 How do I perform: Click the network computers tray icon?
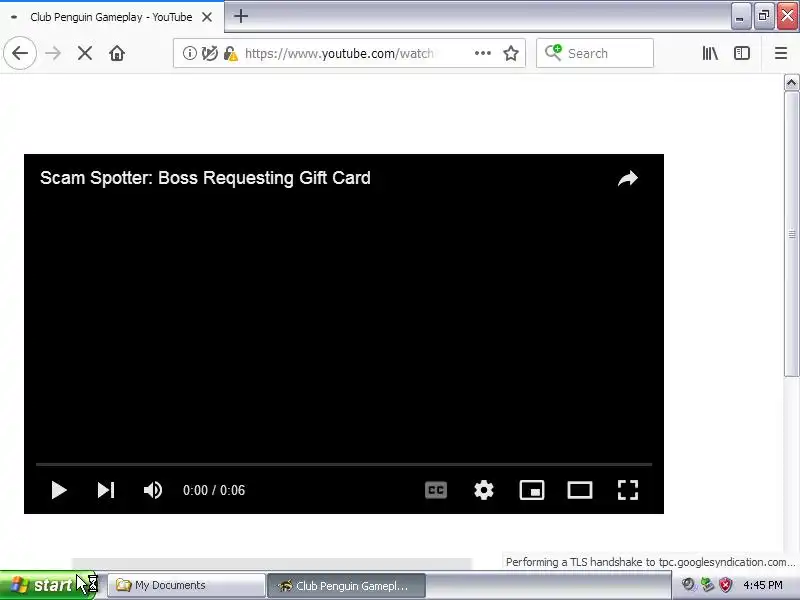(x=707, y=585)
